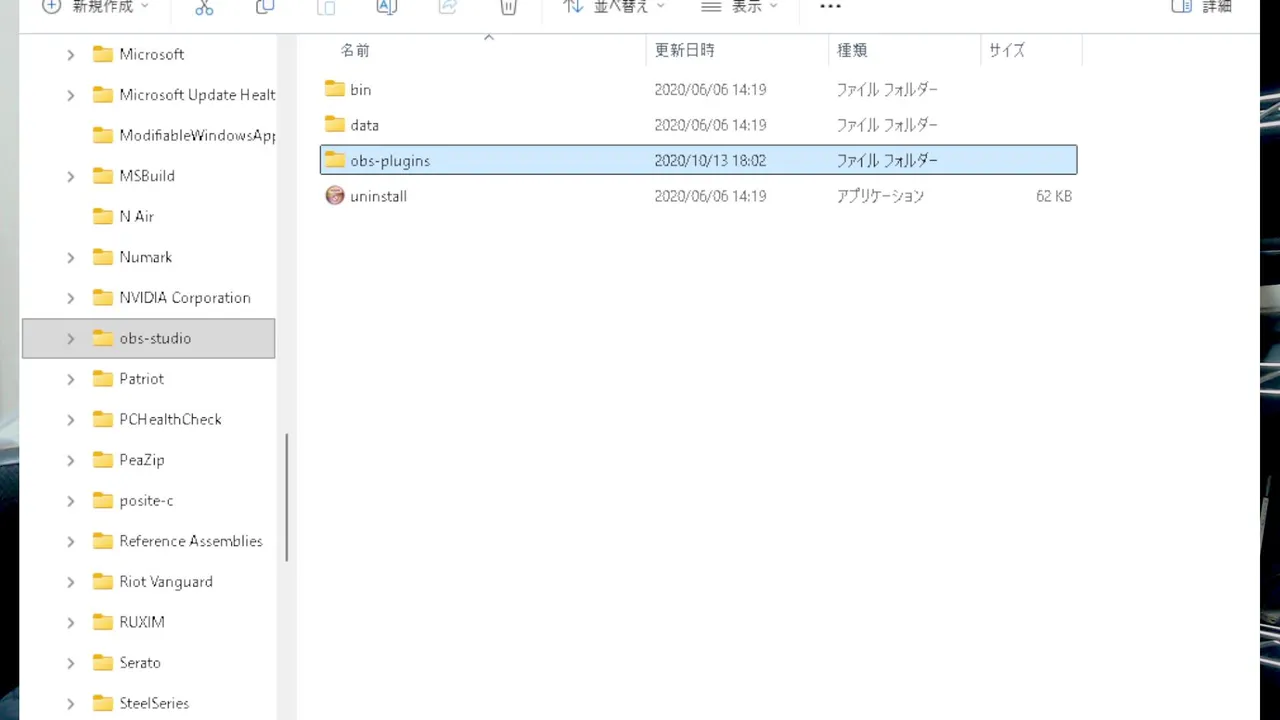The width and height of the screenshot is (1280, 720).
Task: Click the uninstall file name
Action: click(379, 196)
